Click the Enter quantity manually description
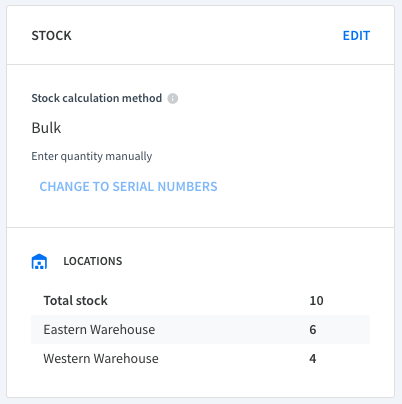The width and height of the screenshot is (402, 404). click(92, 156)
